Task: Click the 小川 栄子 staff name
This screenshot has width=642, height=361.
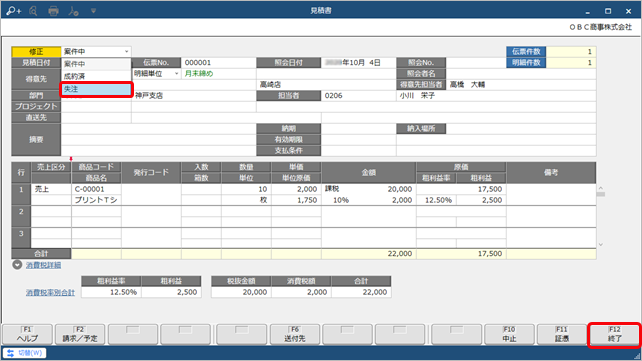Action: pos(417,96)
